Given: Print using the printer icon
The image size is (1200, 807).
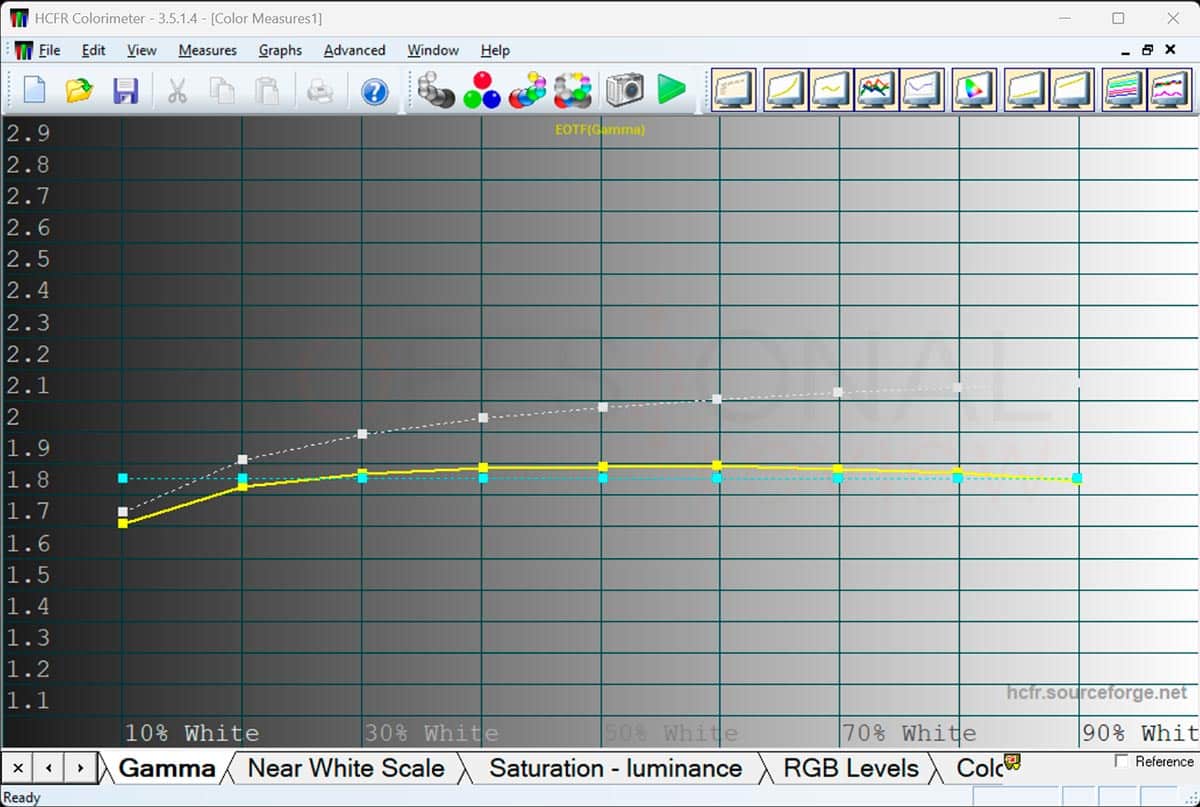Looking at the screenshot, I should point(320,90).
